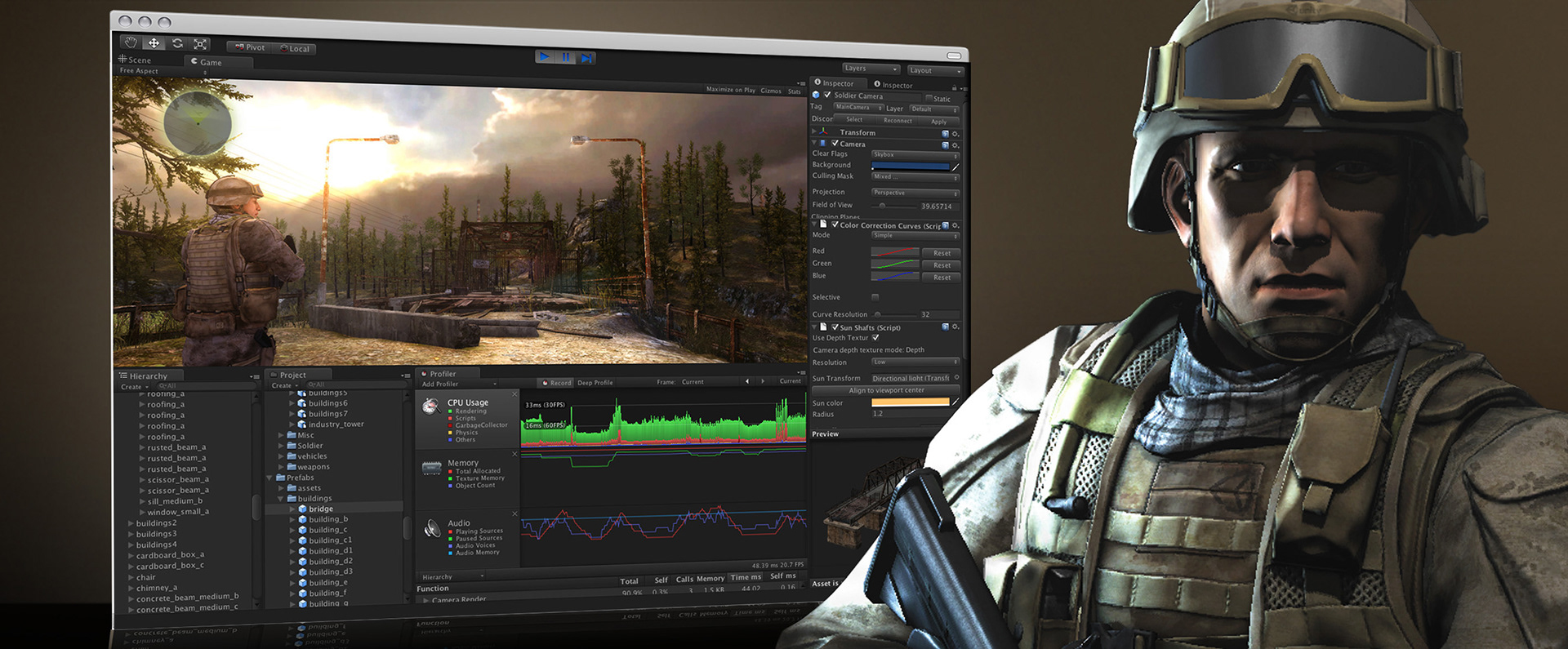
Task: Enable the Static checkbox
Action: tap(929, 98)
